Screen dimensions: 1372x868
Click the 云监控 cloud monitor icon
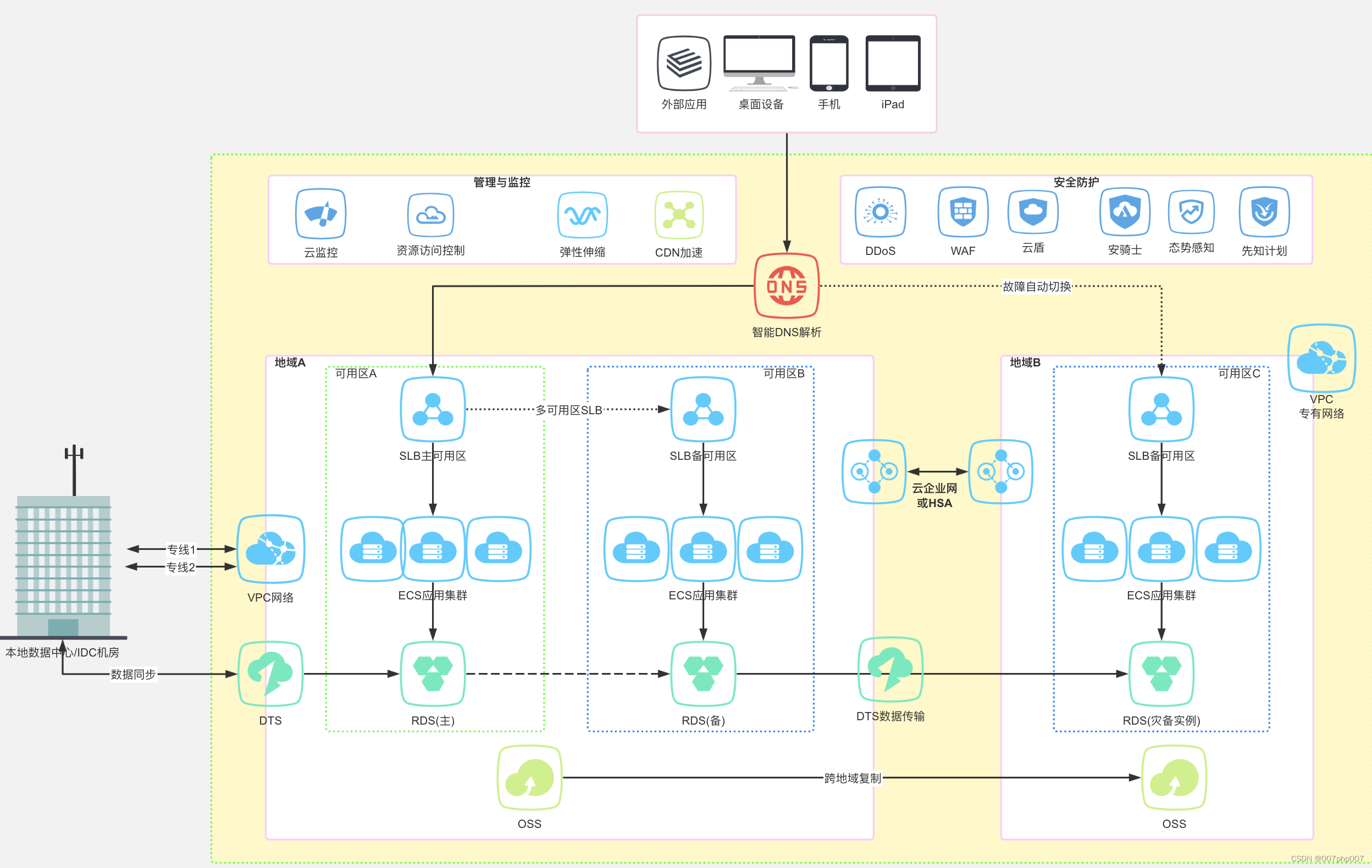[321, 214]
